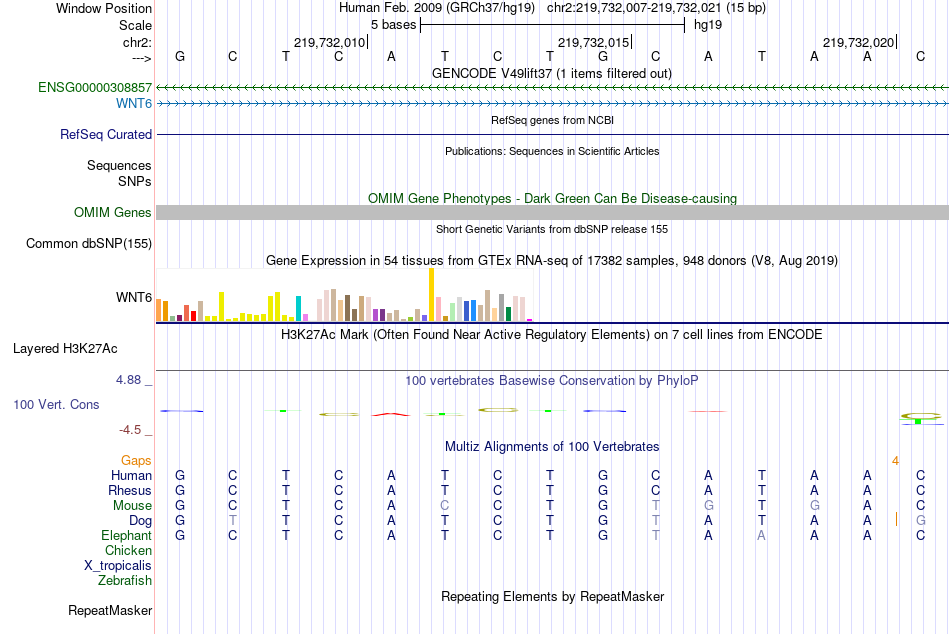Click the Scale label

(135, 25)
